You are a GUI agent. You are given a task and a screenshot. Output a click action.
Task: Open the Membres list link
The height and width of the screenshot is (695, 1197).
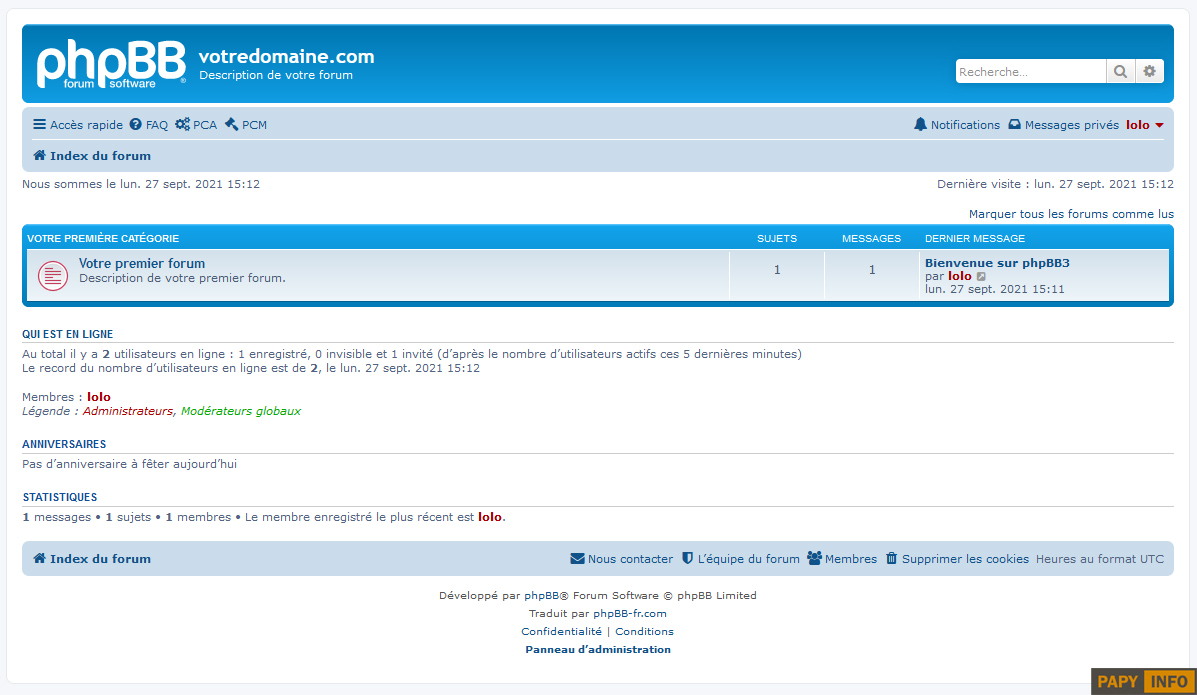point(850,559)
